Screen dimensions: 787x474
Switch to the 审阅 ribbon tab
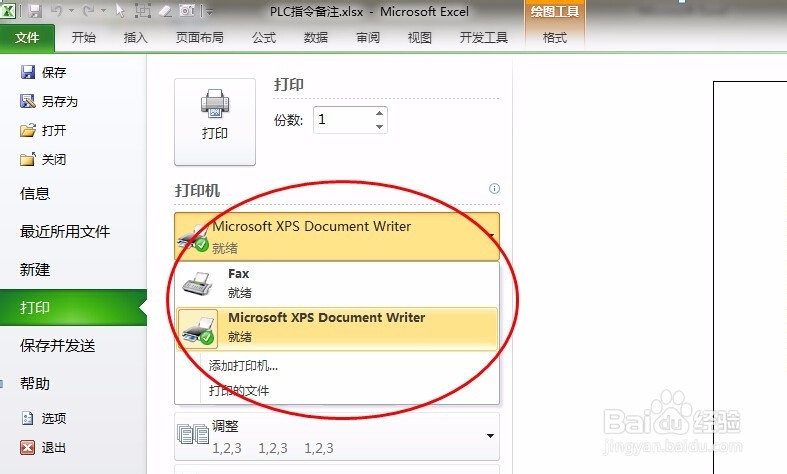(x=368, y=38)
